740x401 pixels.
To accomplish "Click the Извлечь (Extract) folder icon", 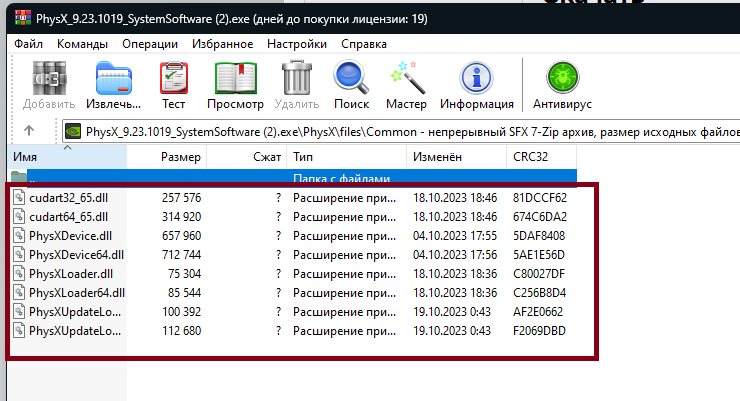I will tap(113, 78).
